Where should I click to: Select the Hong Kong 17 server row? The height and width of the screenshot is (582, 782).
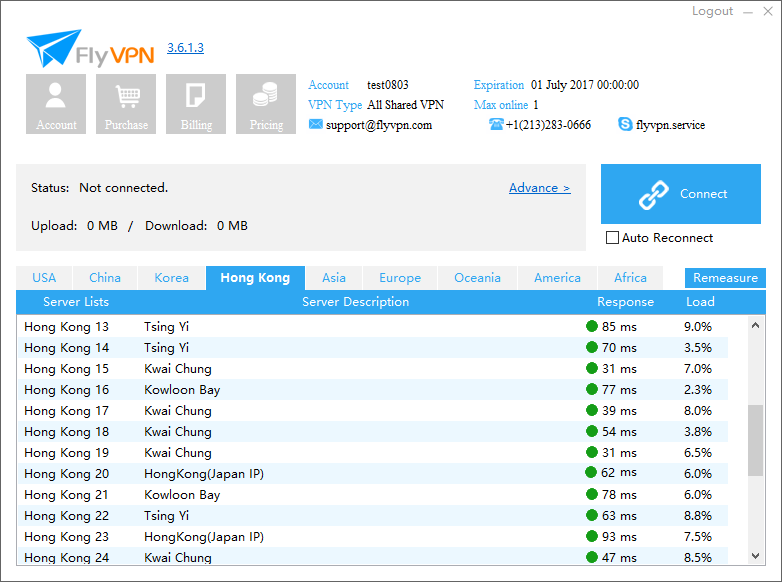pyautogui.click(x=372, y=410)
